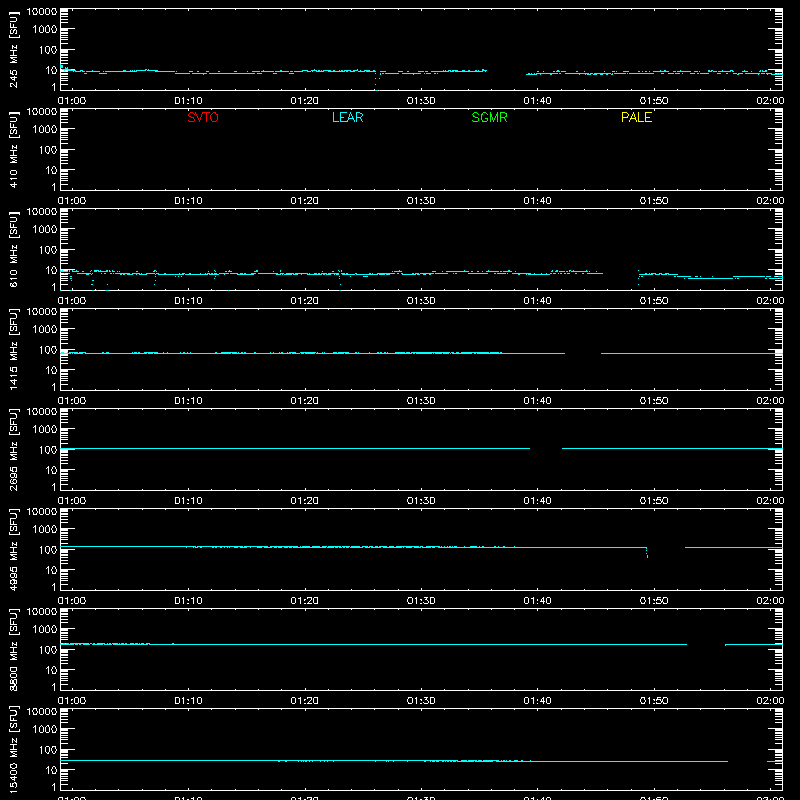The image size is (800, 800).
Task: Click the 02:00 time label below 245 MHz plot
Action: [x=770, y=101]
